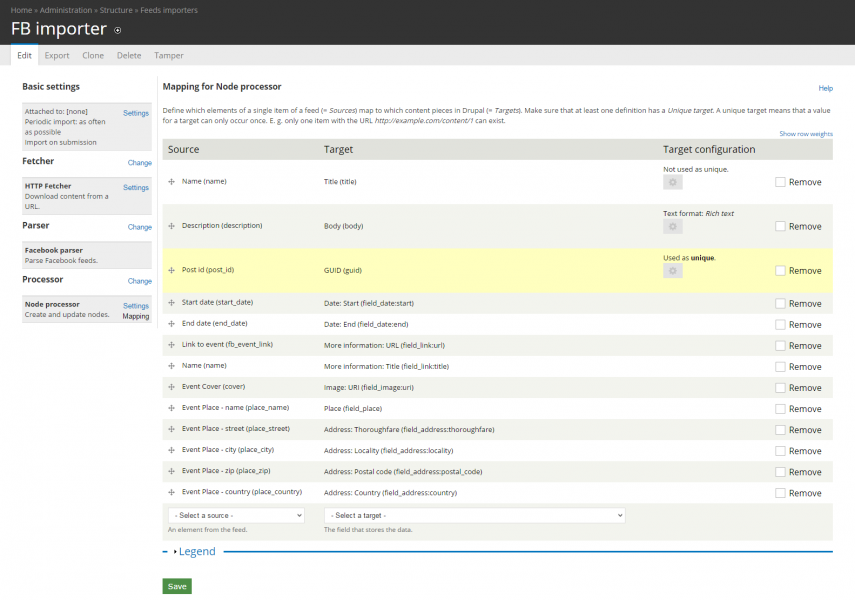Click drag handle of Start date row
The image size is (855, 600).
(171, 303)
